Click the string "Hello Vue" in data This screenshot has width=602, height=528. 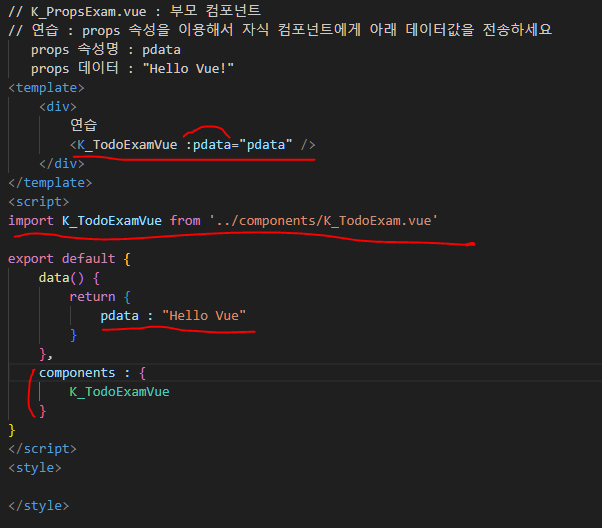pyautogui.click(x=204, y=316)
